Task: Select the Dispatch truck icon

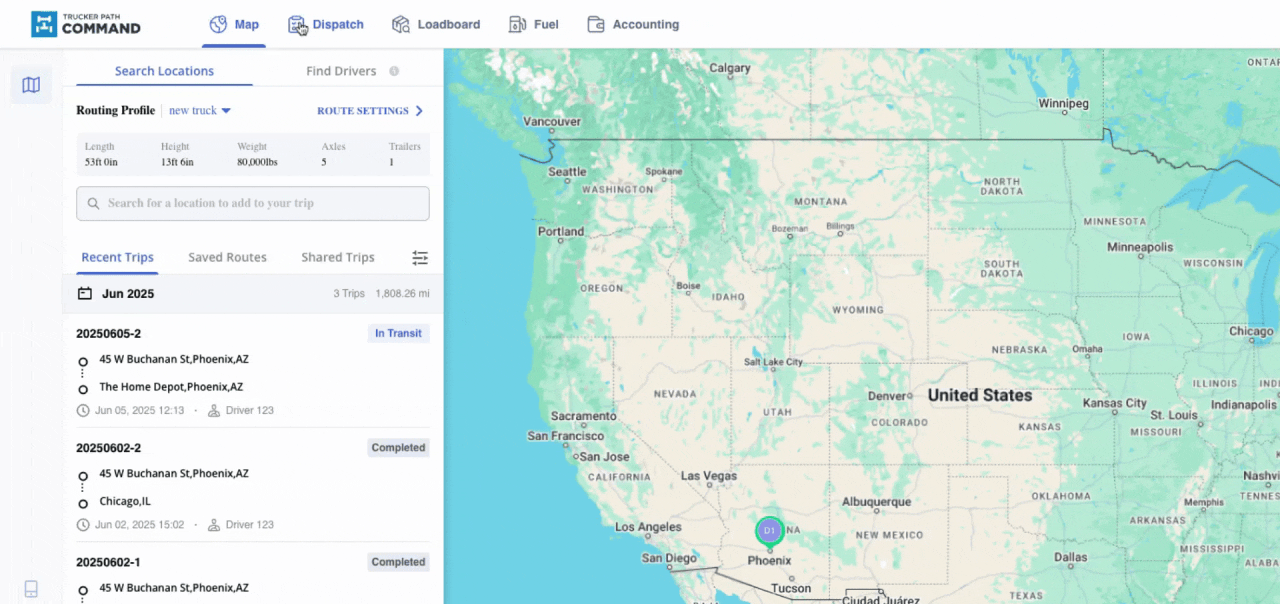Action: point(297,24)
